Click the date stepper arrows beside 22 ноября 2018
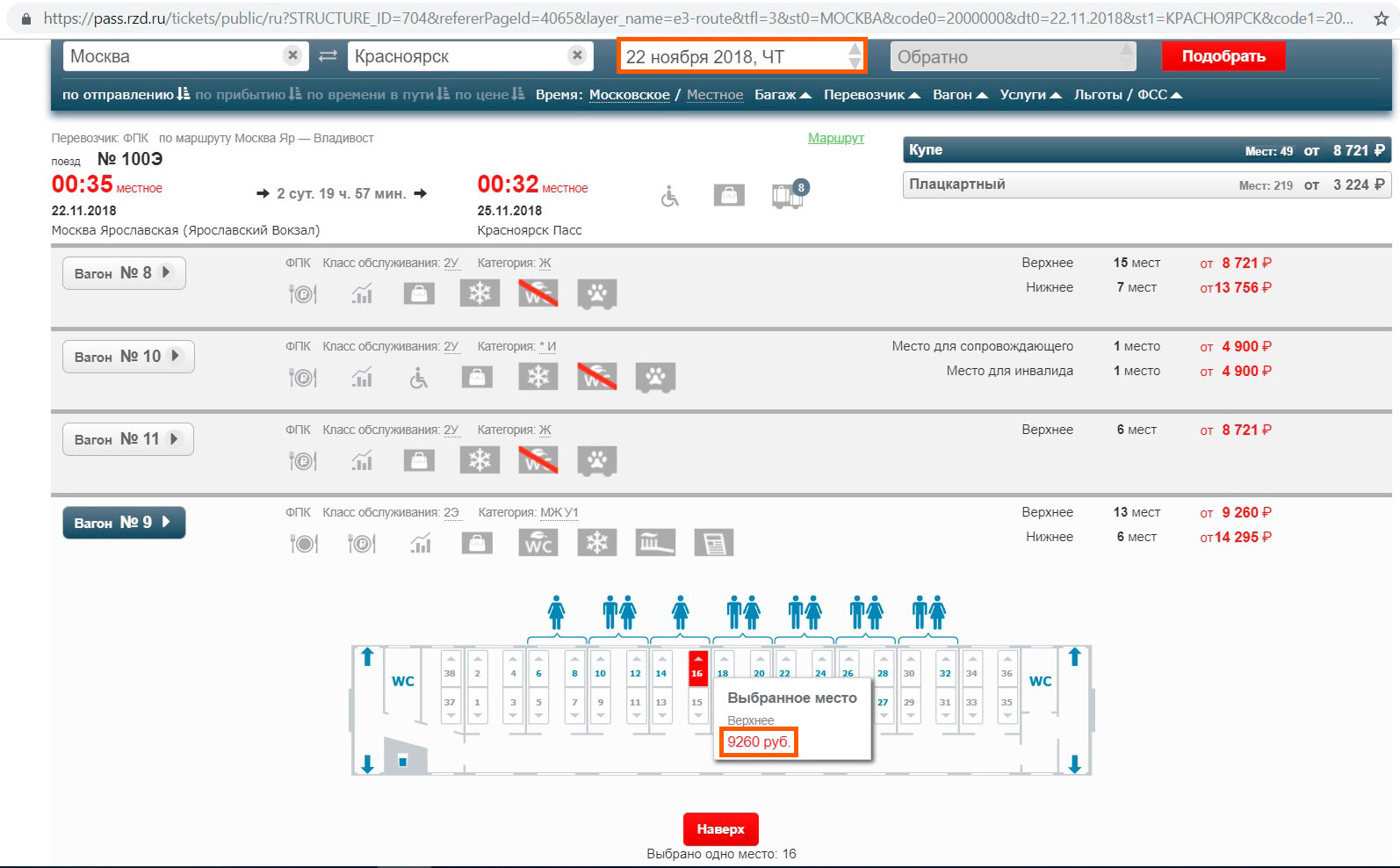The image size is (1400, 868). coord(855,56)
